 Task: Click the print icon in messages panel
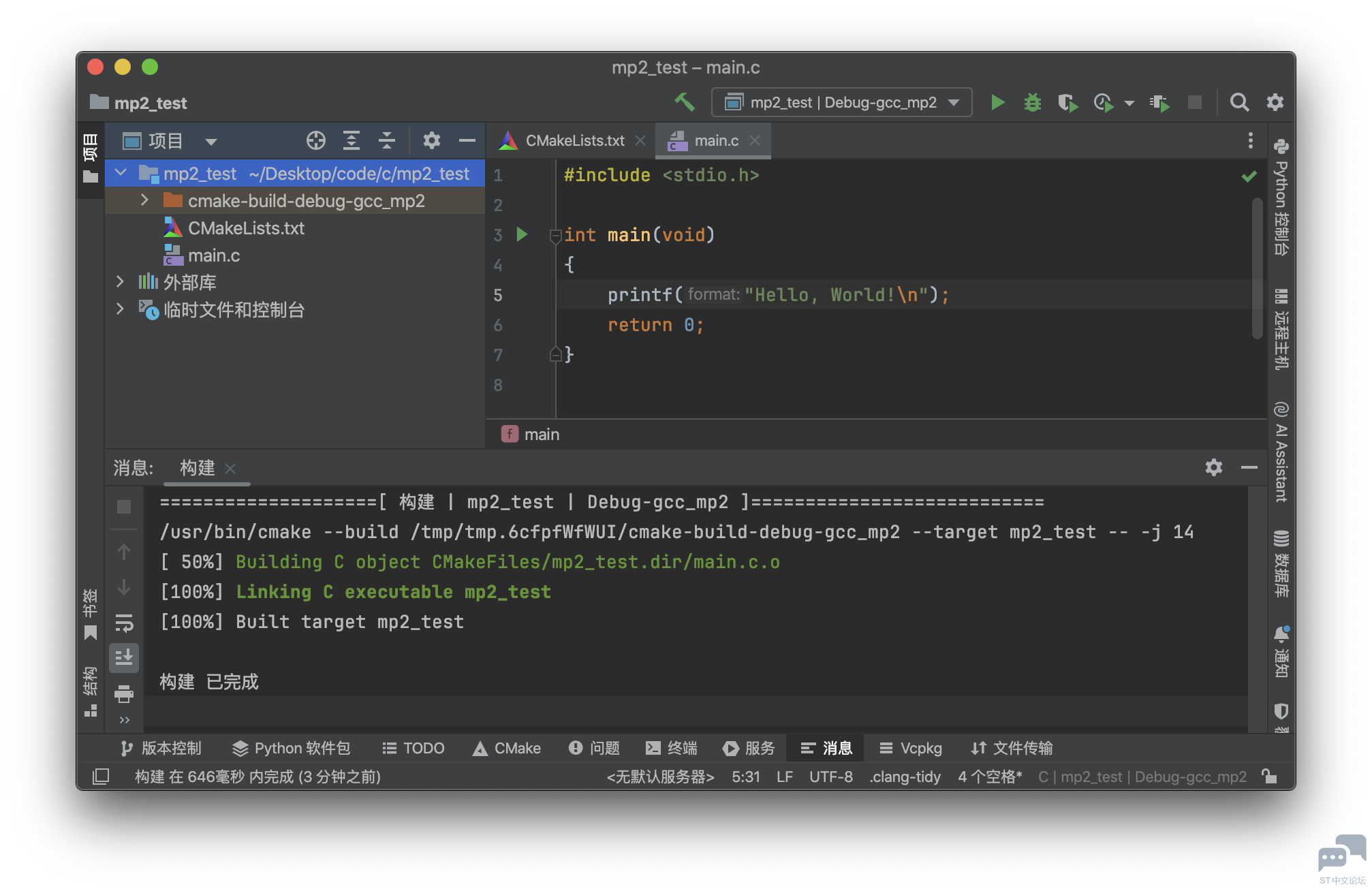(x=124, y=693)
